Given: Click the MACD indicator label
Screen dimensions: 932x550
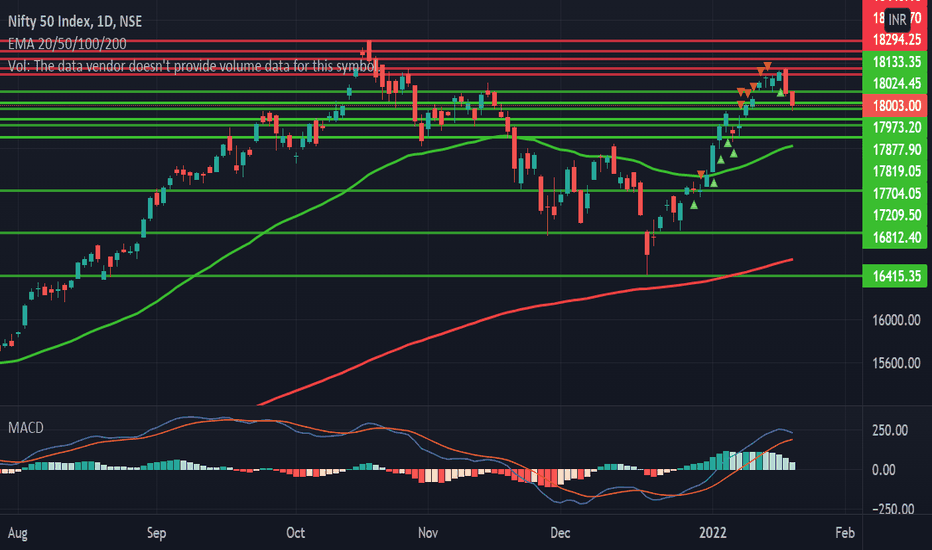Looking at the screenshot, I should (x=26, y=428).
